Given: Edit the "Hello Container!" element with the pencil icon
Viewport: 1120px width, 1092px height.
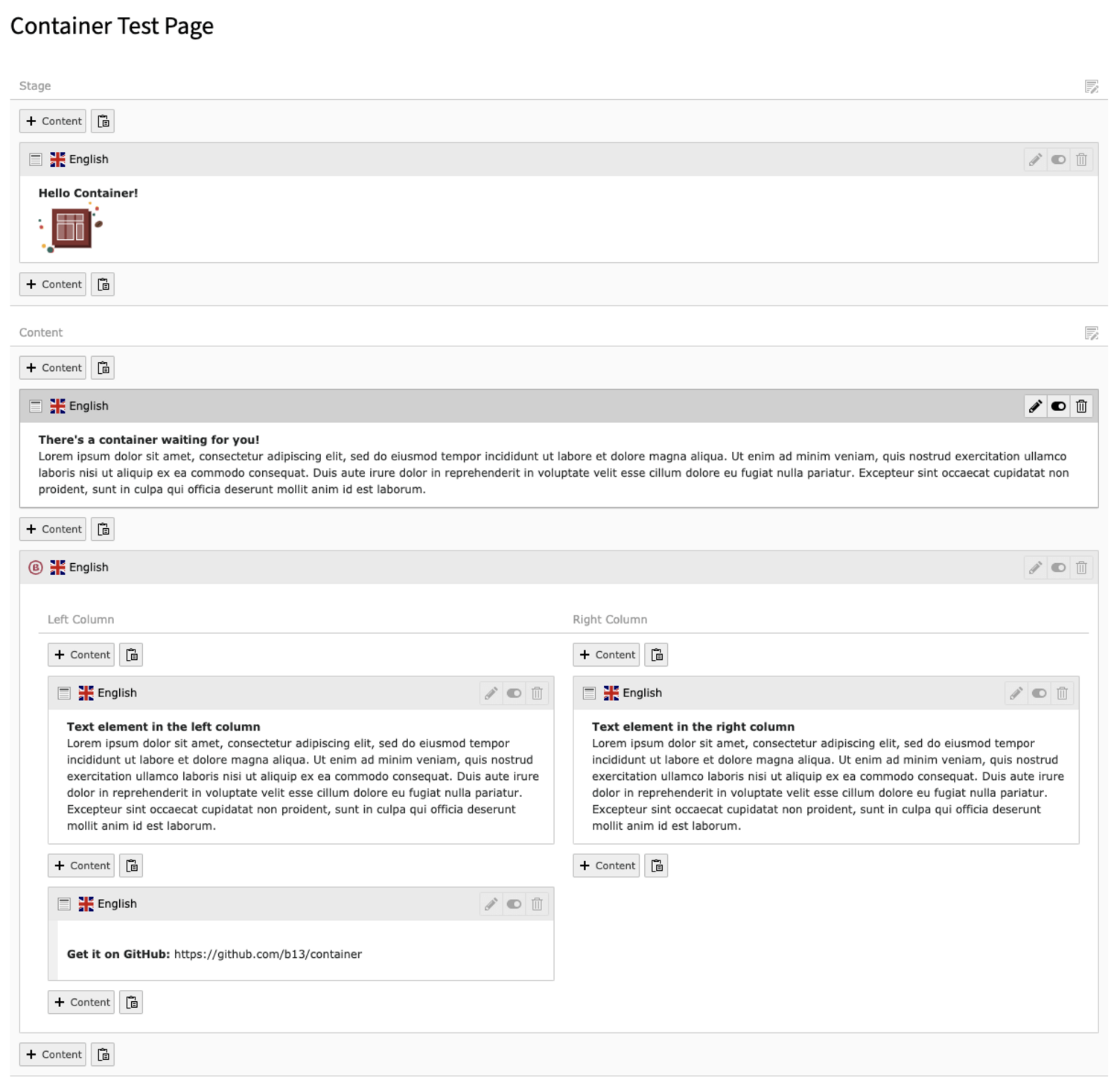Looking at the screenshot, I should [1035, 159].
